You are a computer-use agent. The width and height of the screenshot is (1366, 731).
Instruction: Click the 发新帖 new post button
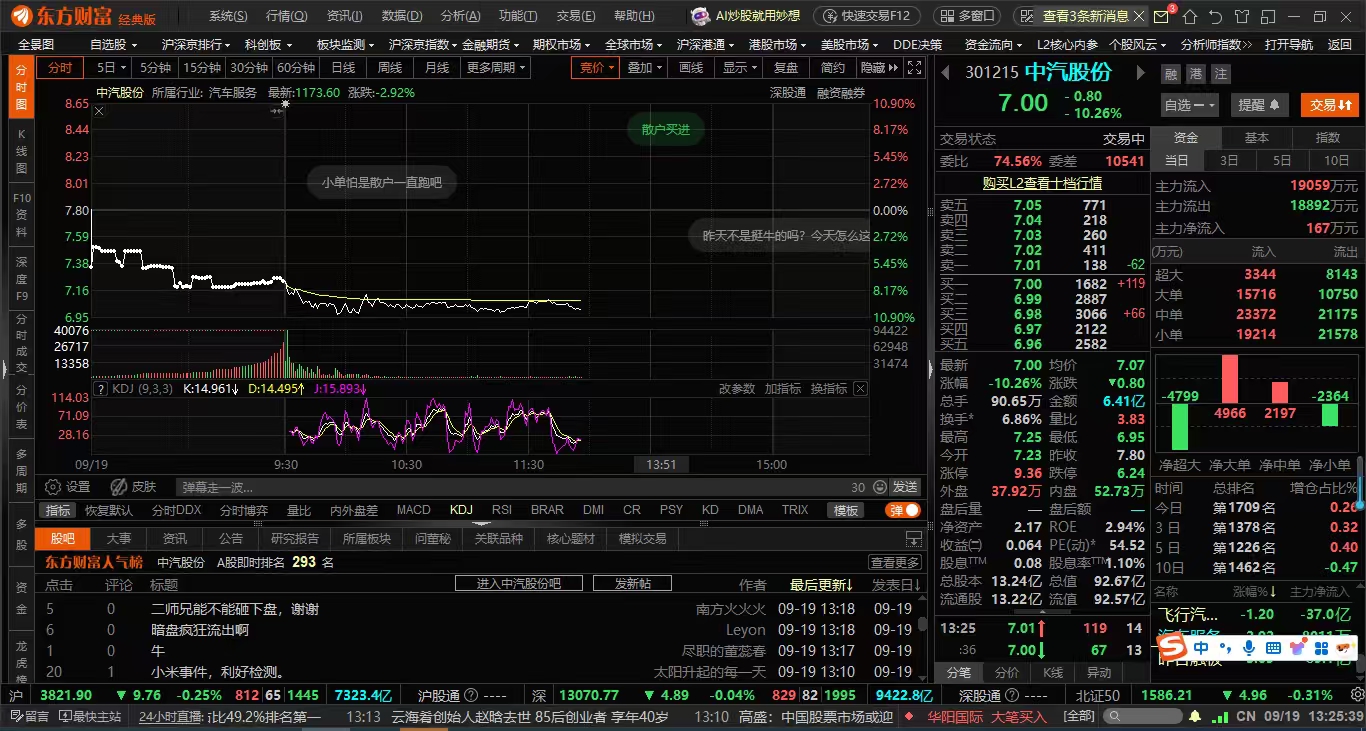(631, 583)
